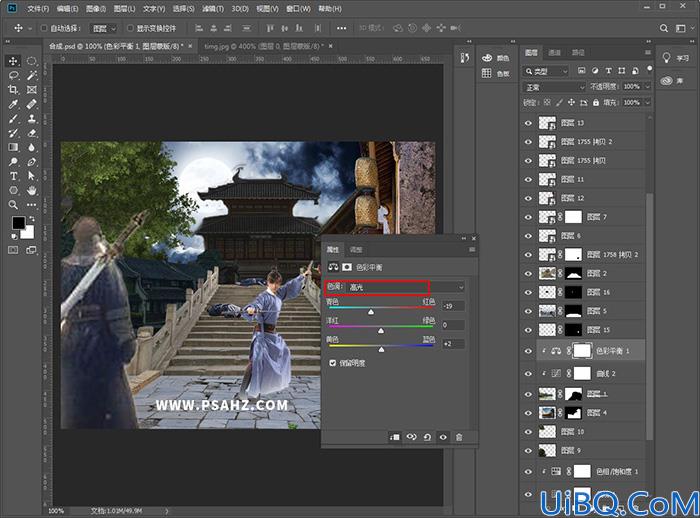Select the Frame tool
Viewport: 700px width, 518px height.
tap(32, 90)
